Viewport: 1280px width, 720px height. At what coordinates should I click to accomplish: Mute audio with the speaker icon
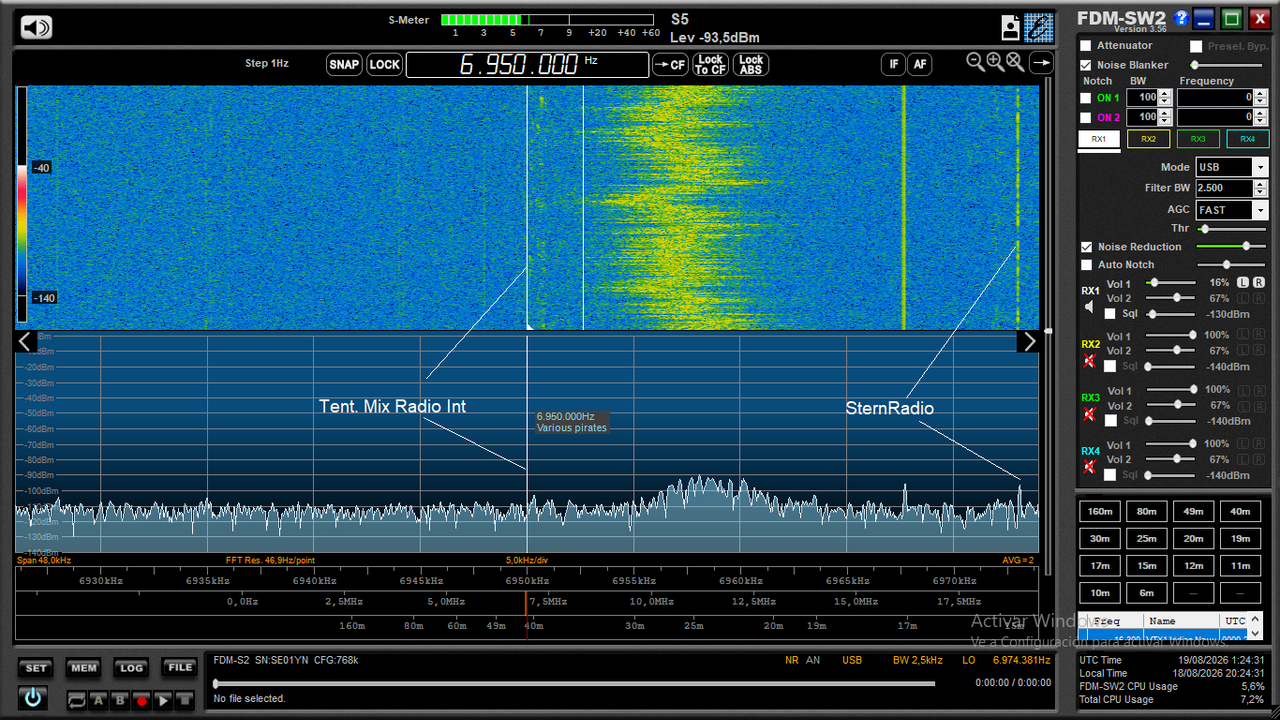coord(36,27)
